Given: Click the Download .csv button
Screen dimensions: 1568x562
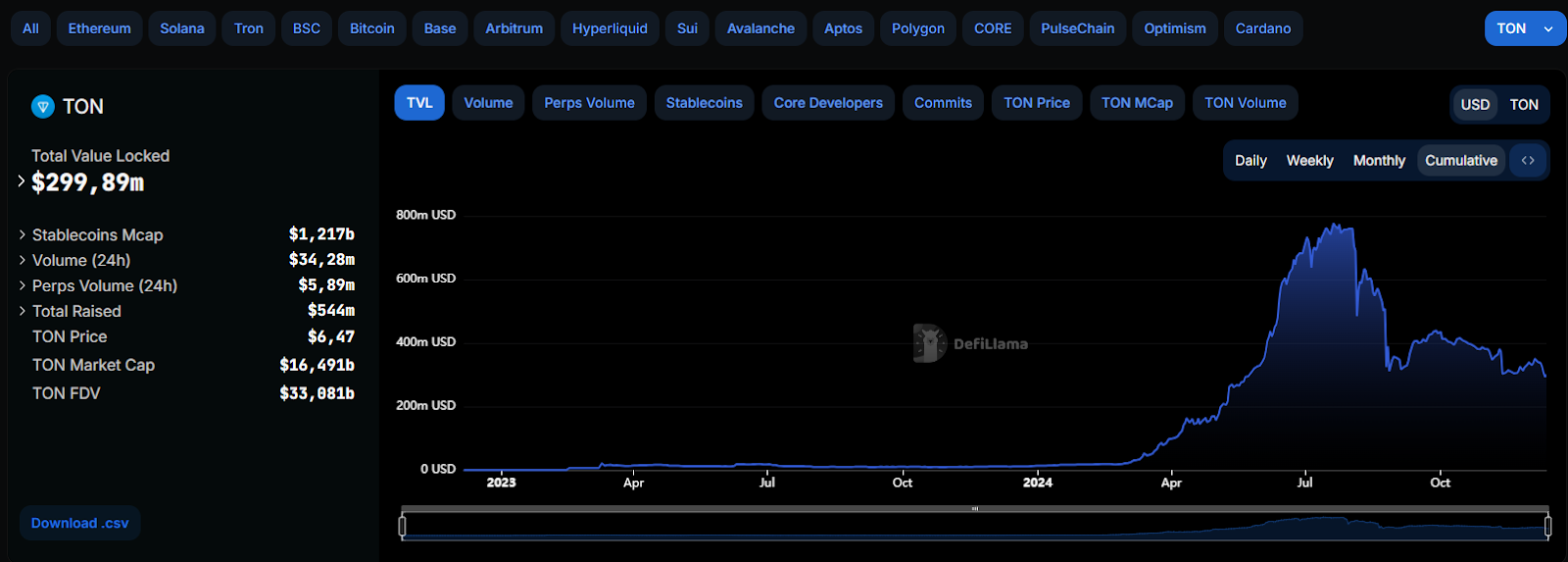Looking at the screenshot, I should pyautogui.click(x=80, y=523).
